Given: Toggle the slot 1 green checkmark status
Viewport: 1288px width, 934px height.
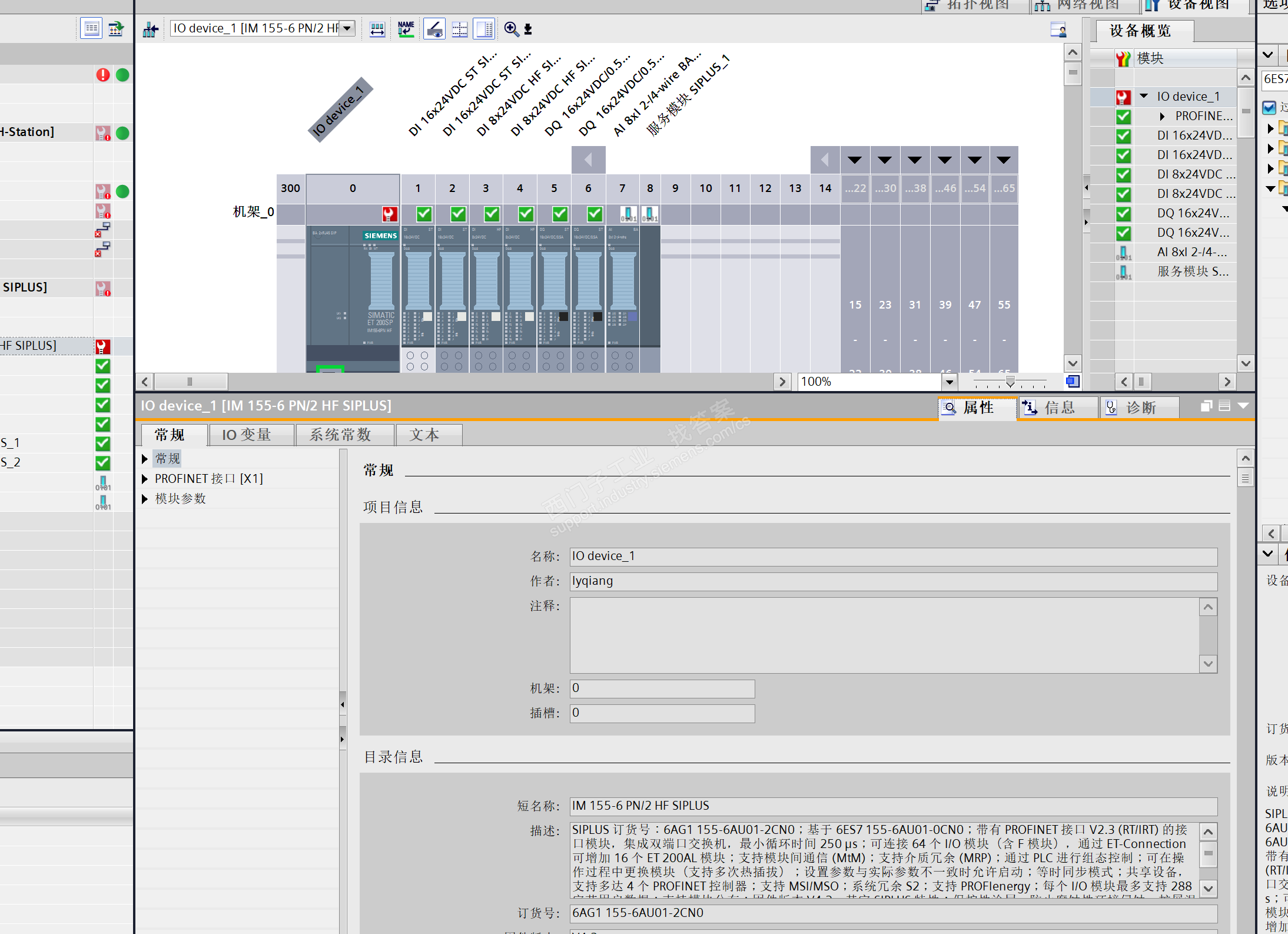Looking at the screenshot, I should [x=424, y=214].
